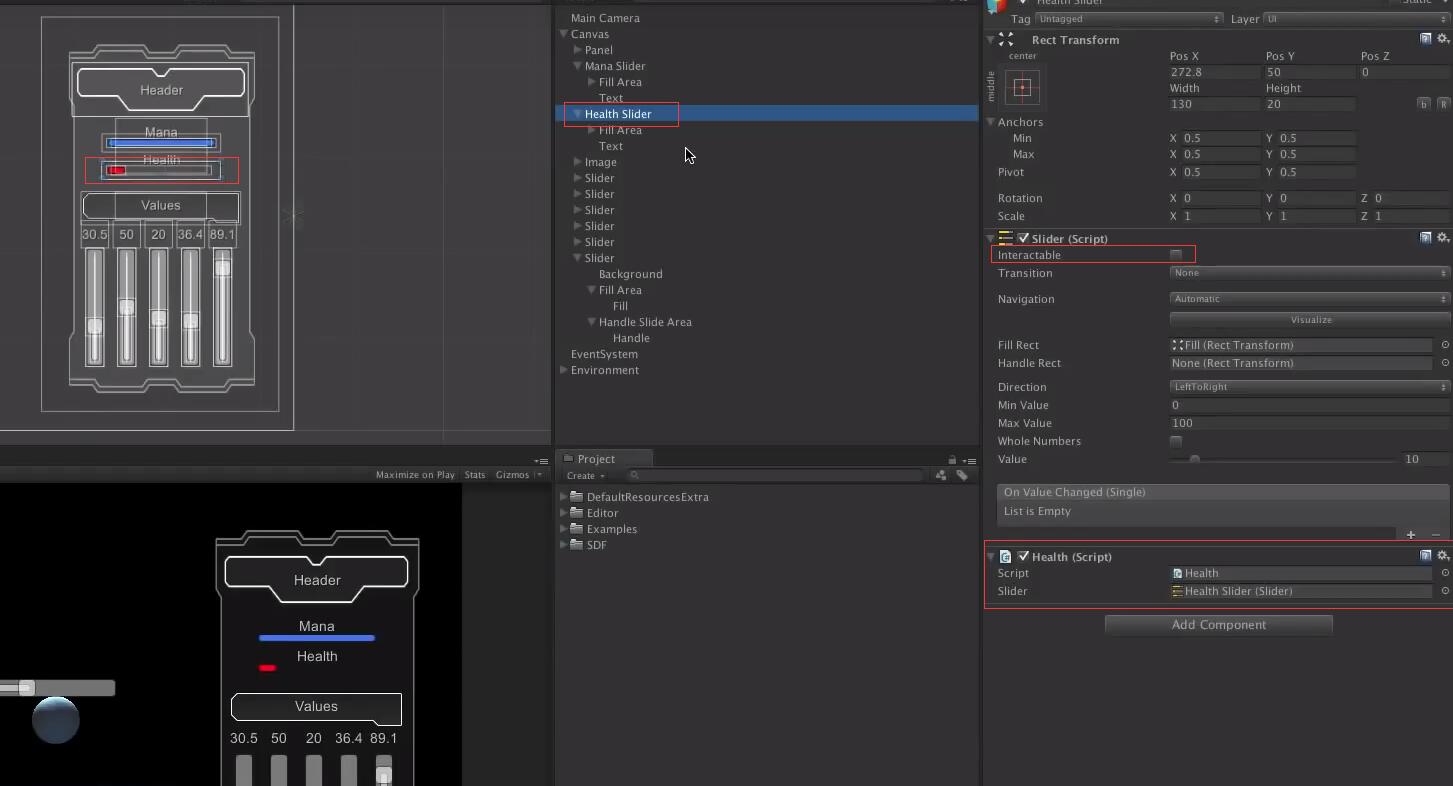Click the Value number field showing 10
1453x786 pixels.
pos(1426,459)
